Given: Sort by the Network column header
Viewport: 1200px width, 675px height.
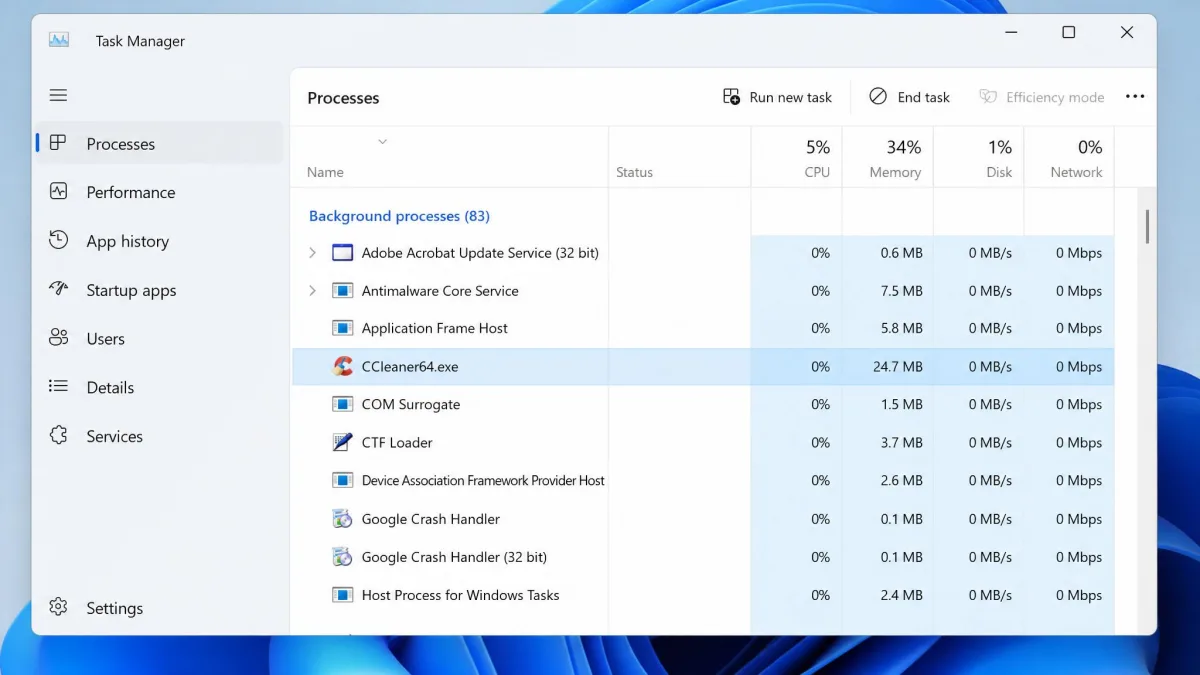Looking at the screenshot, I should pos(1069,157).
